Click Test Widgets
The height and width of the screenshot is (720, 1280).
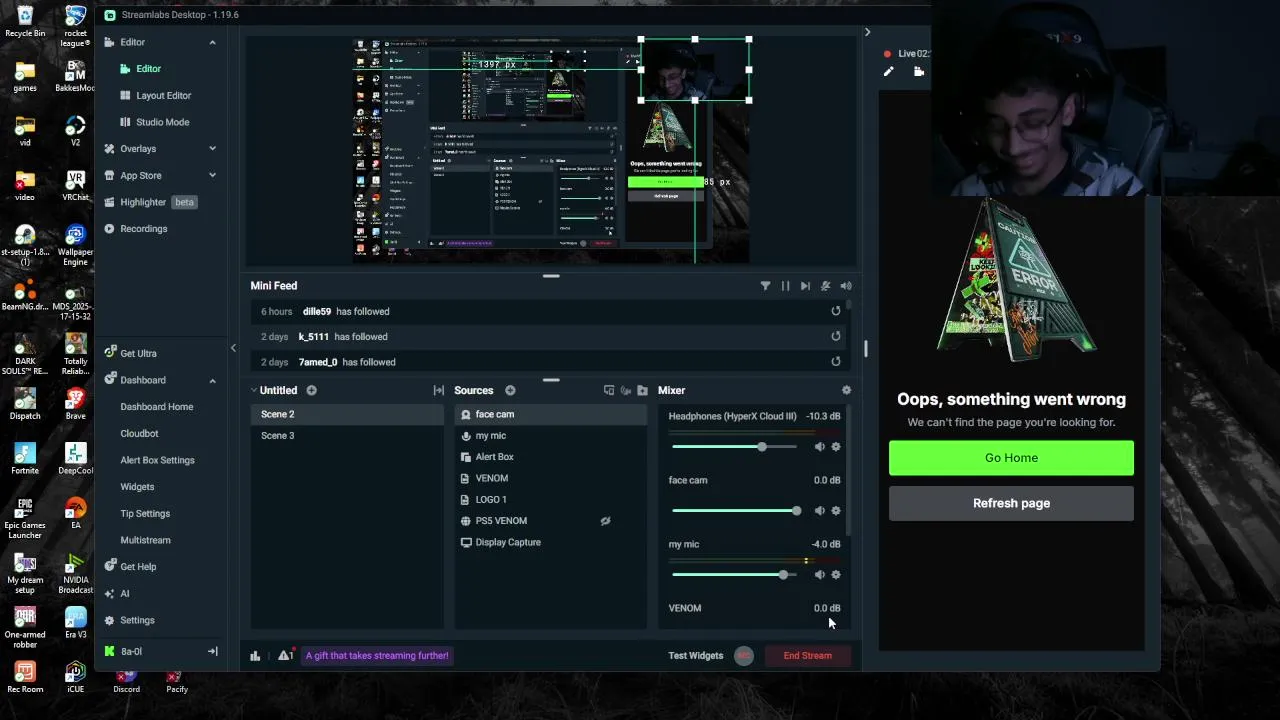695,656
